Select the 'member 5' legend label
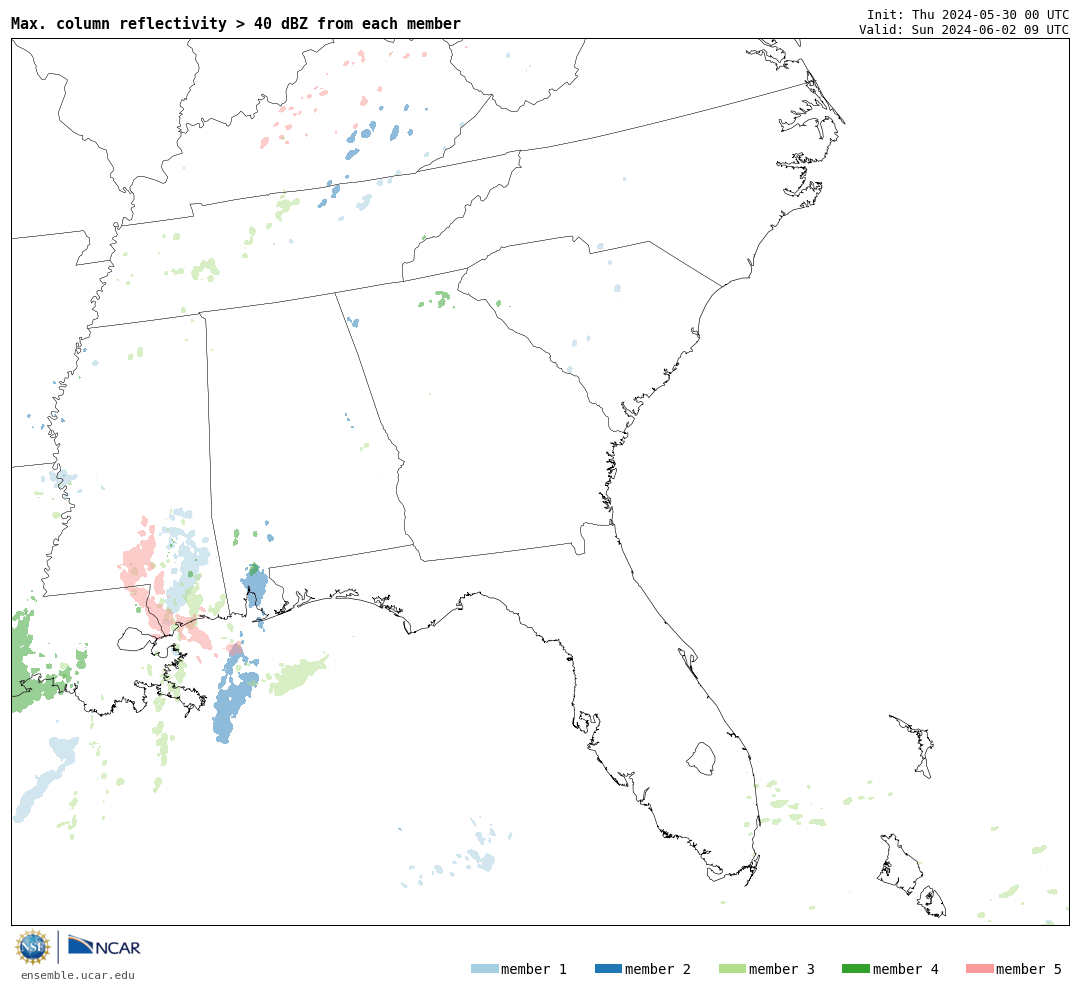Viewport: 1080px width, 988px height. coord(1029,969)
